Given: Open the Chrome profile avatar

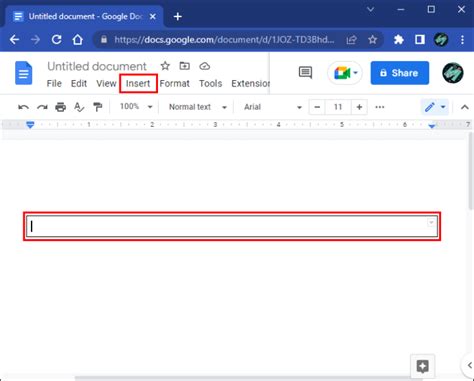Looking at the screenshot, I should point(441,40).
